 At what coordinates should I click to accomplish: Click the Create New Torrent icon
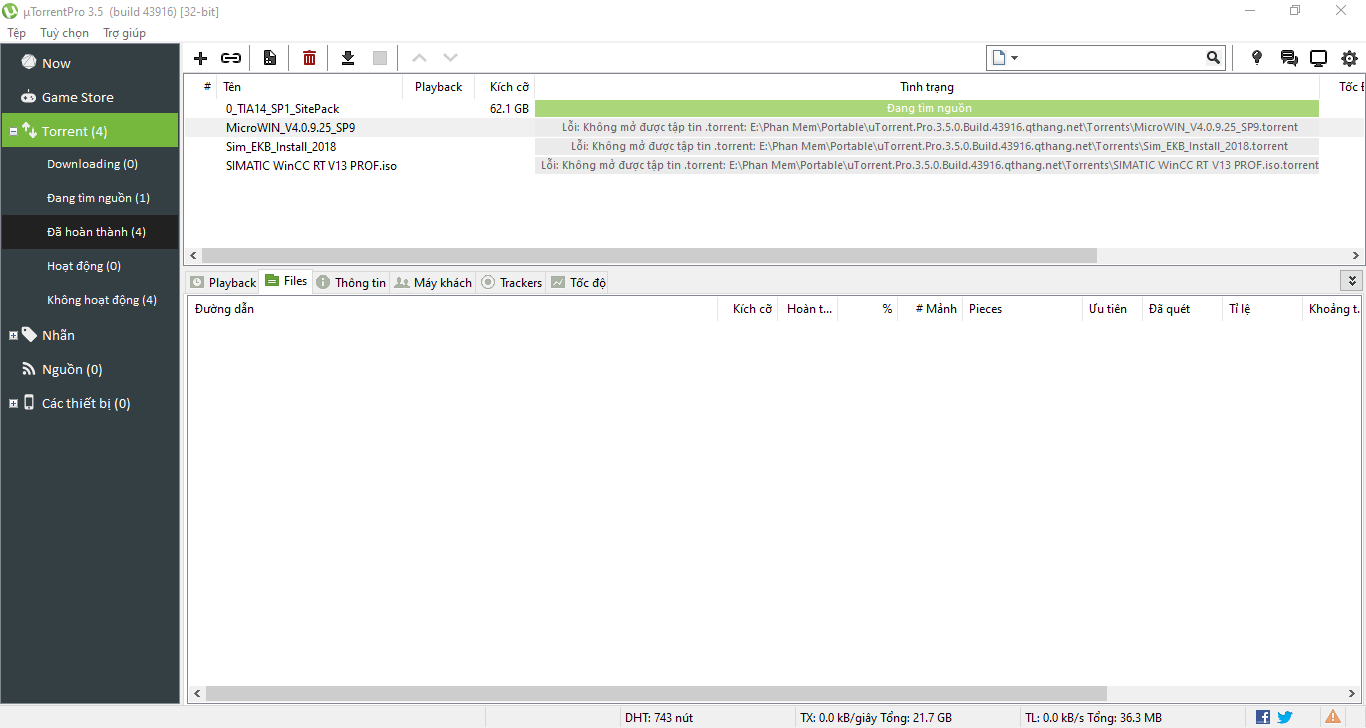click(x=270, y=58)
